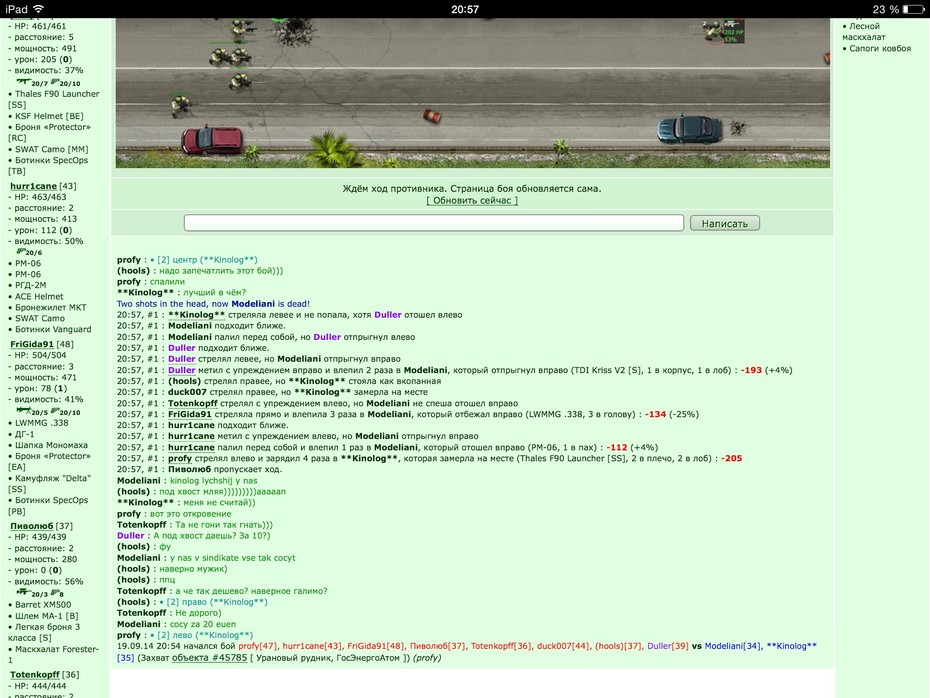The image size is (930, 698).
Task: Click KSF Helmet [BE] item
Action: tap(49, 116)
